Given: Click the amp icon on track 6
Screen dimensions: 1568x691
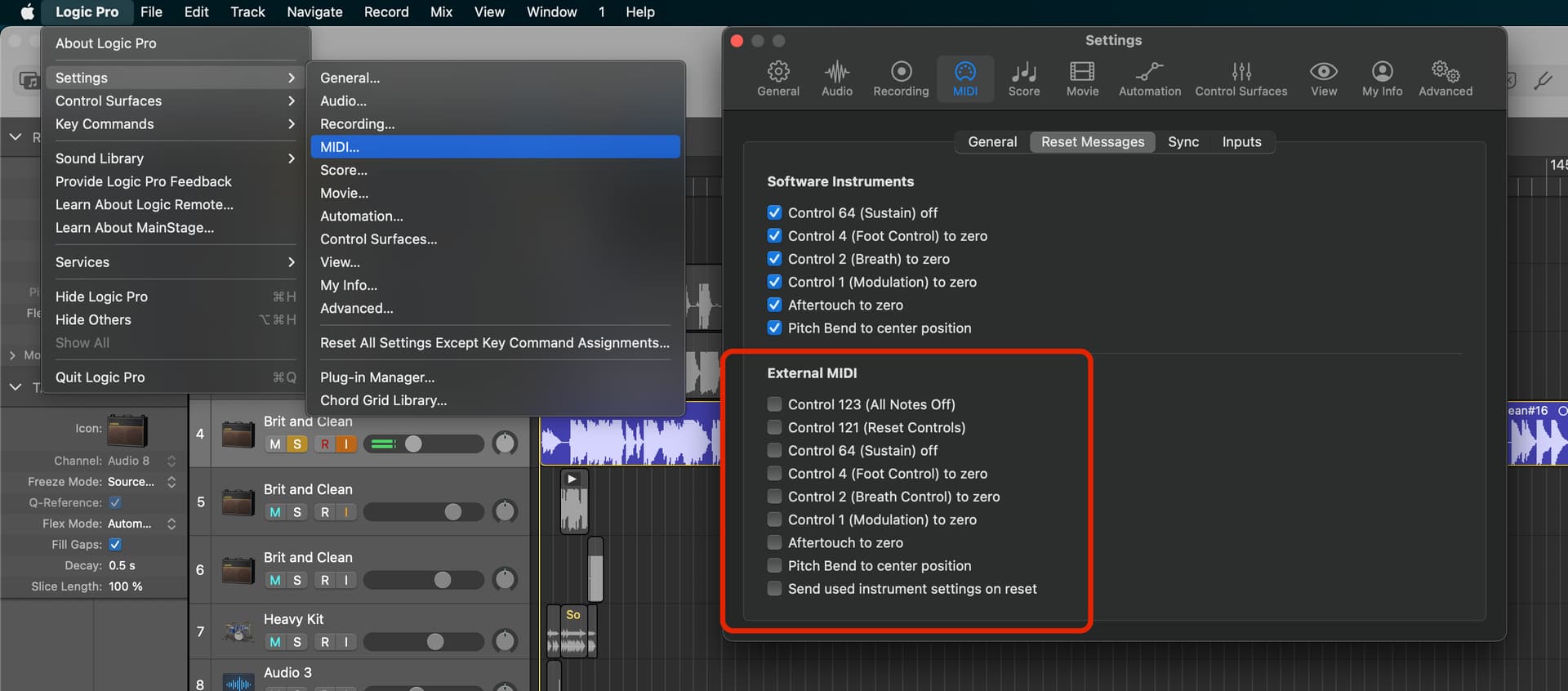Looking at the screenshot, I should tap(238, 569).
